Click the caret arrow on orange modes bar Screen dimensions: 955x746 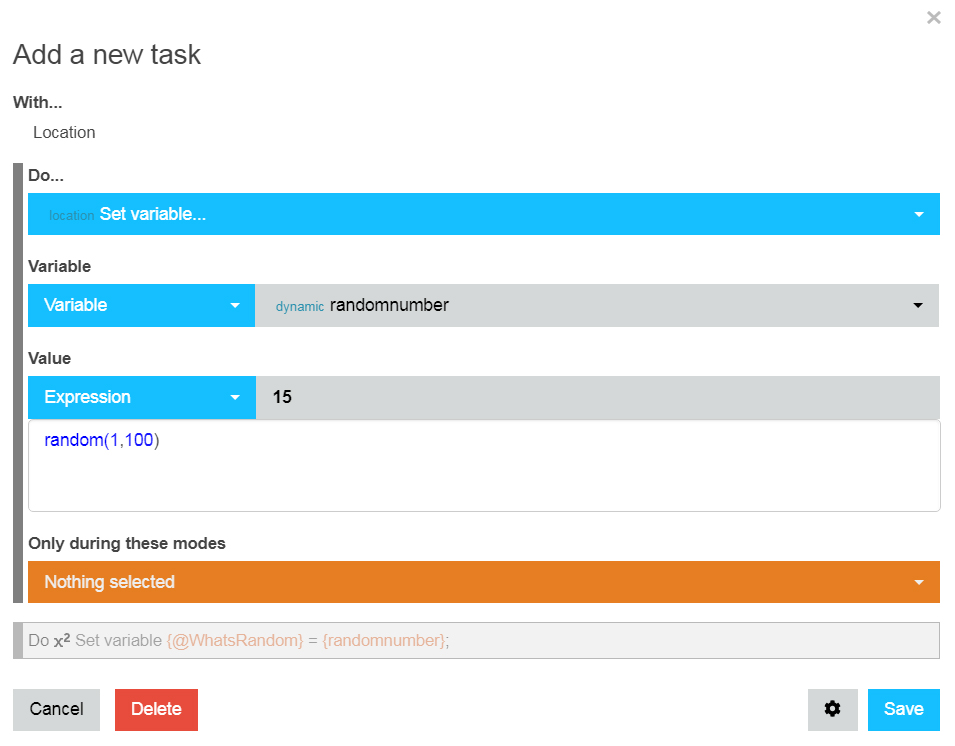coord(918,582)
